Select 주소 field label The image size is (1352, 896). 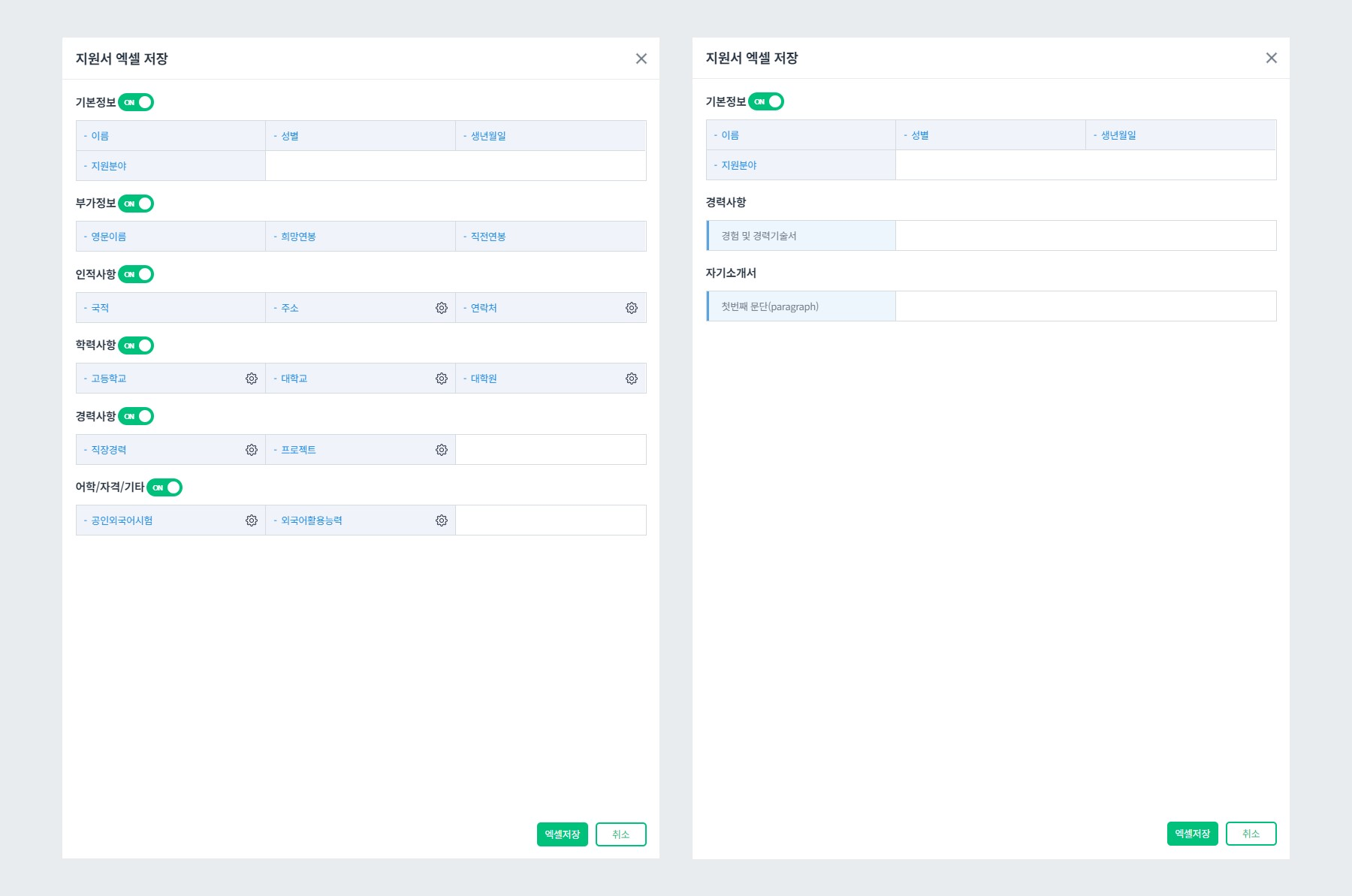pyautogui.click(x=290, y=308)
